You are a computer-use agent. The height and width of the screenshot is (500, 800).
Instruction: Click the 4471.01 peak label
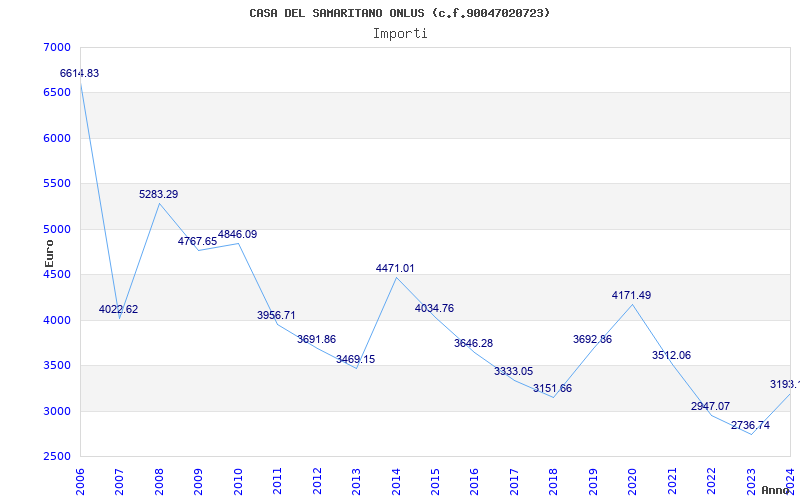[395, 268]
